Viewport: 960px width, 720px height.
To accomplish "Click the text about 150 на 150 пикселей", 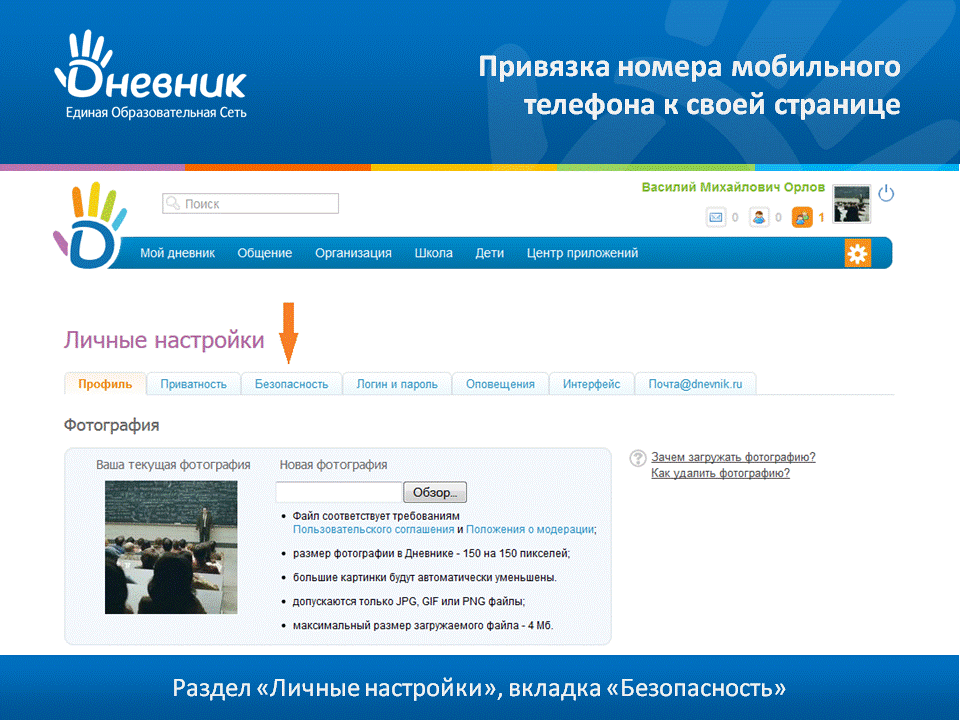I will click(x=431, y=553).
